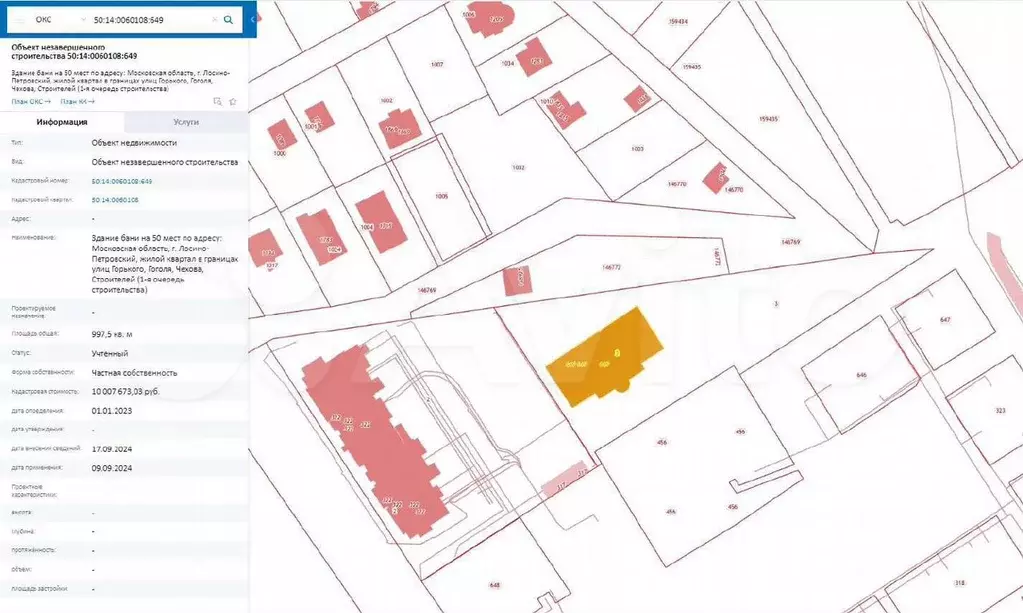Click parcel 1005 on the map

[441, 196]
